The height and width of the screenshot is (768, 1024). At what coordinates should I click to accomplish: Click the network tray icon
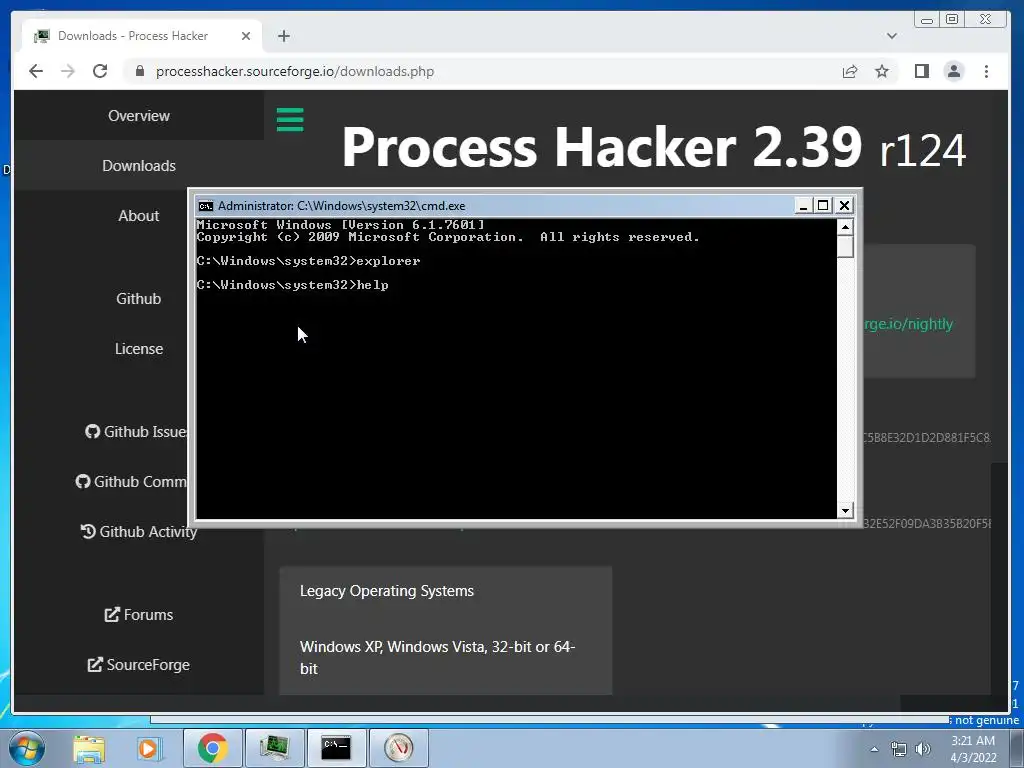click(x=899, y=749)
